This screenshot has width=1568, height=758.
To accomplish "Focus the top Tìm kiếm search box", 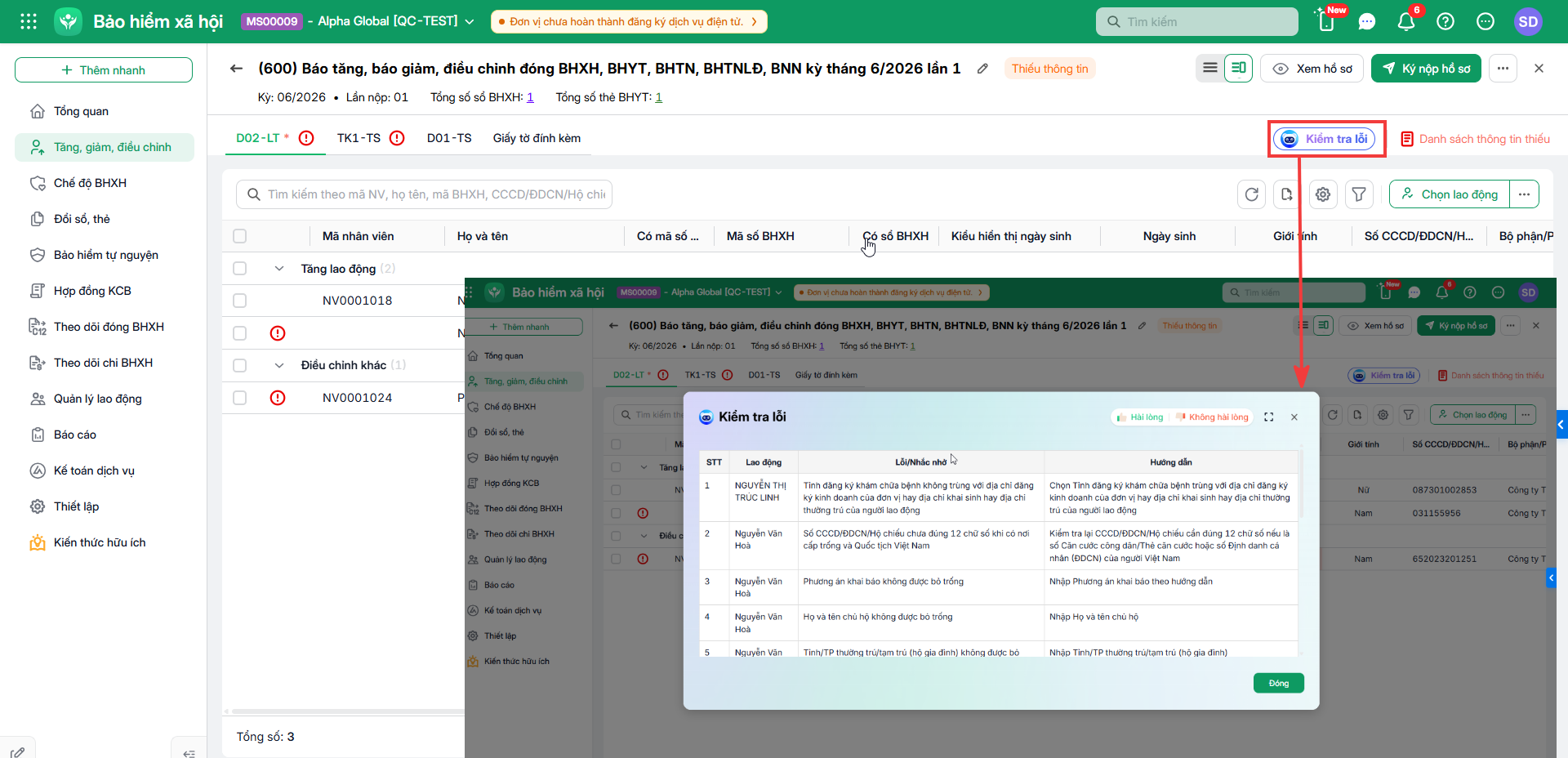I will [1197, 22].
